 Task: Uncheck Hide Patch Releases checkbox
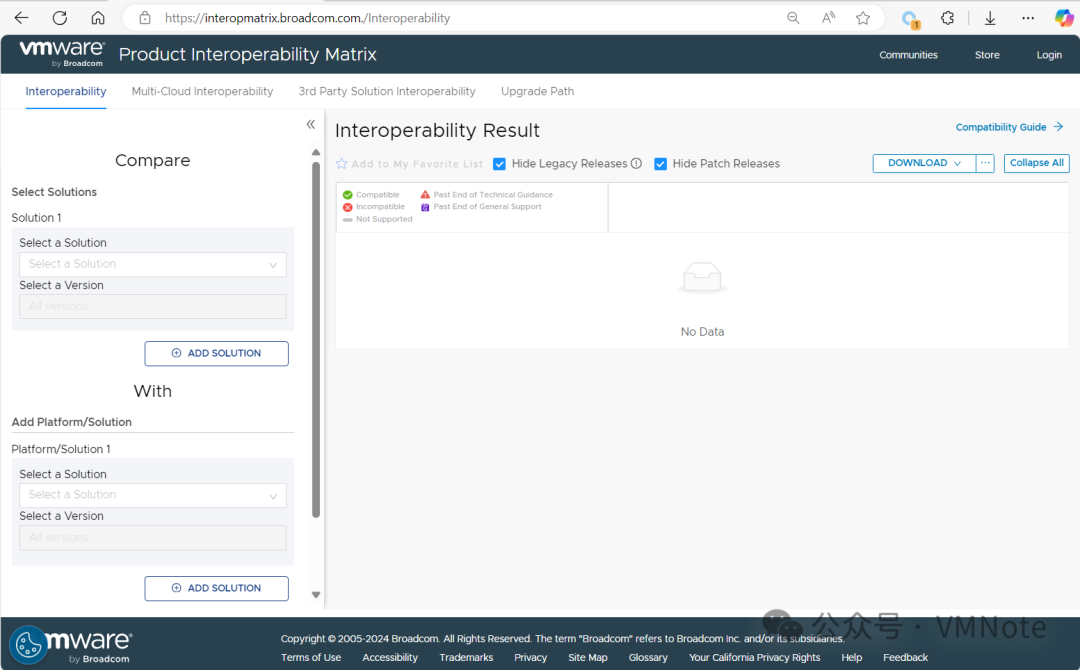tap(661, 164)
